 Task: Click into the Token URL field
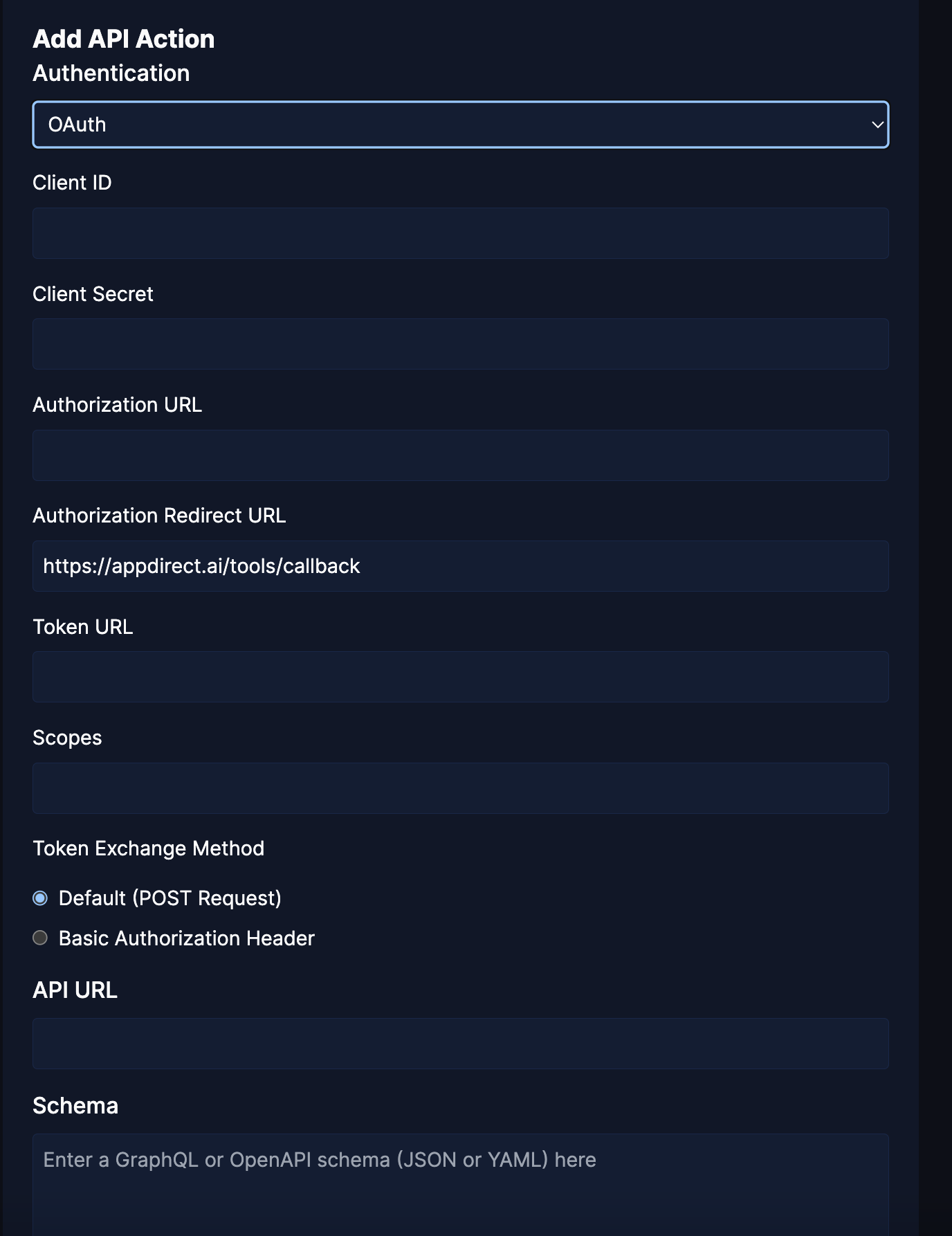point(461,677)
